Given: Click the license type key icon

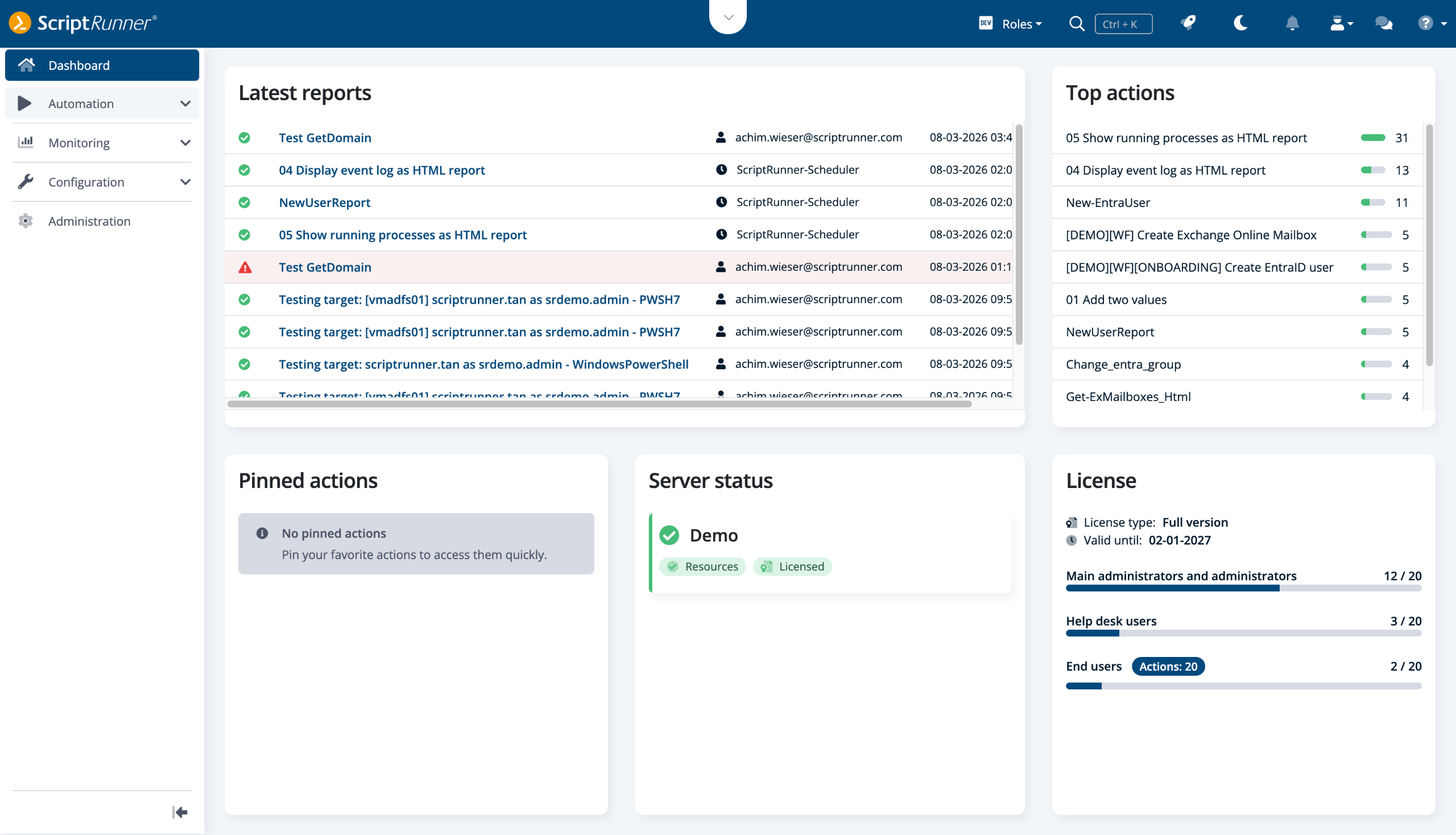Looking at the screenshot, I should (1071, 523).
